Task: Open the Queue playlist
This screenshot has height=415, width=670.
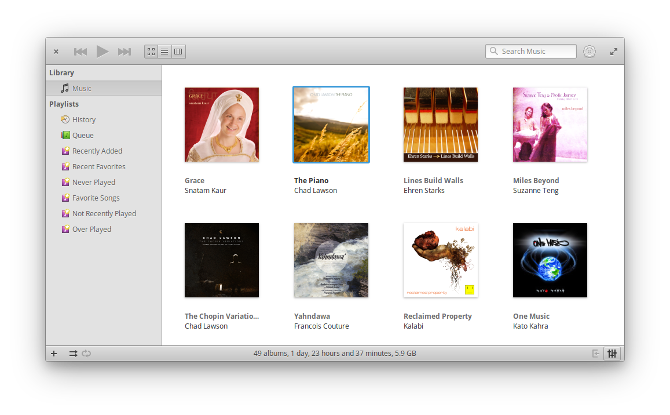Action: (82, 135)
